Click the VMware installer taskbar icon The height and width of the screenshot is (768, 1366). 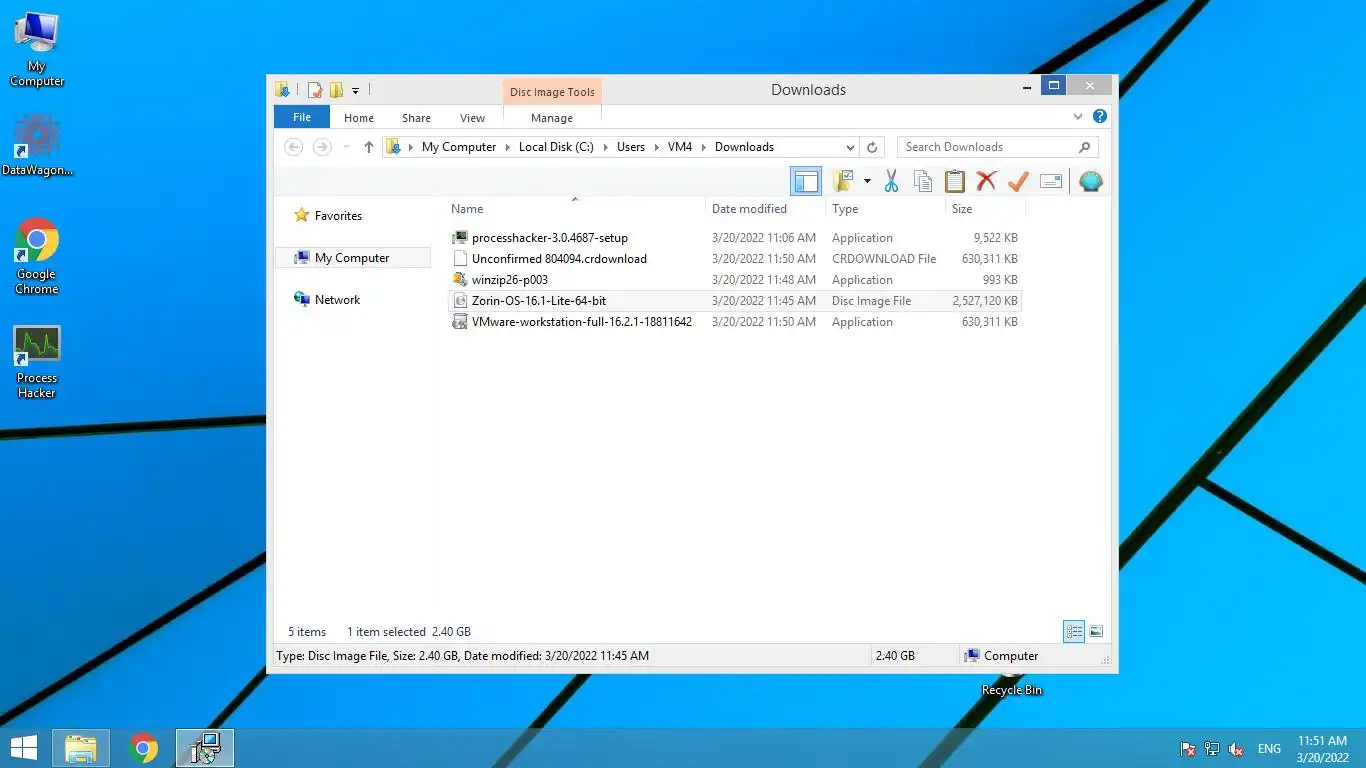[205, 748]
